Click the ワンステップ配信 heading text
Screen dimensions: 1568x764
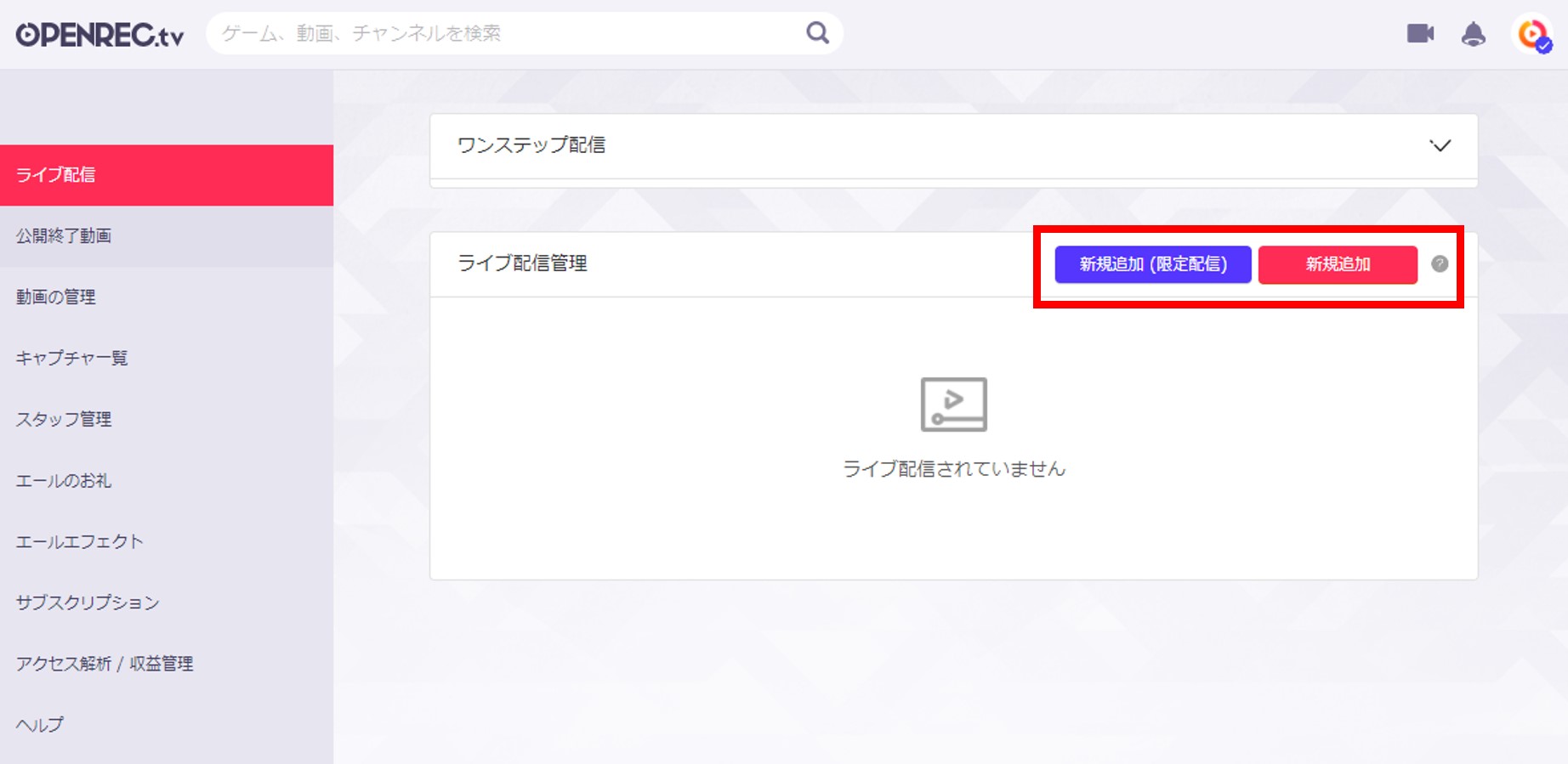pyautogui.click(x=531, y=145)
